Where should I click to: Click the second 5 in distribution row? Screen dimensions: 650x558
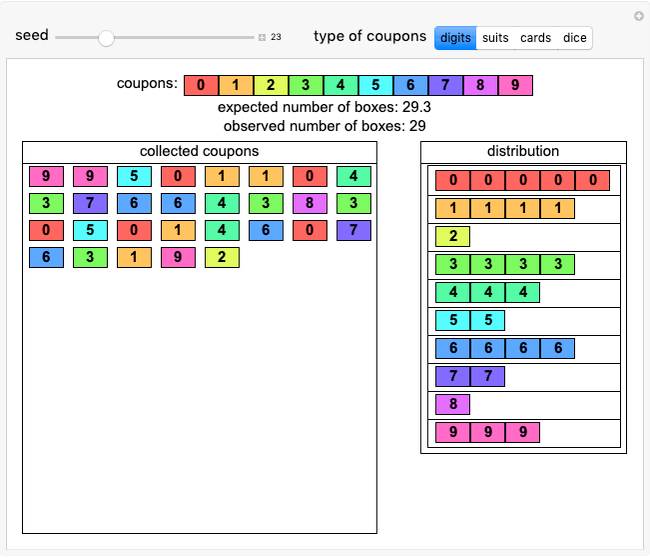coord(488,320)
